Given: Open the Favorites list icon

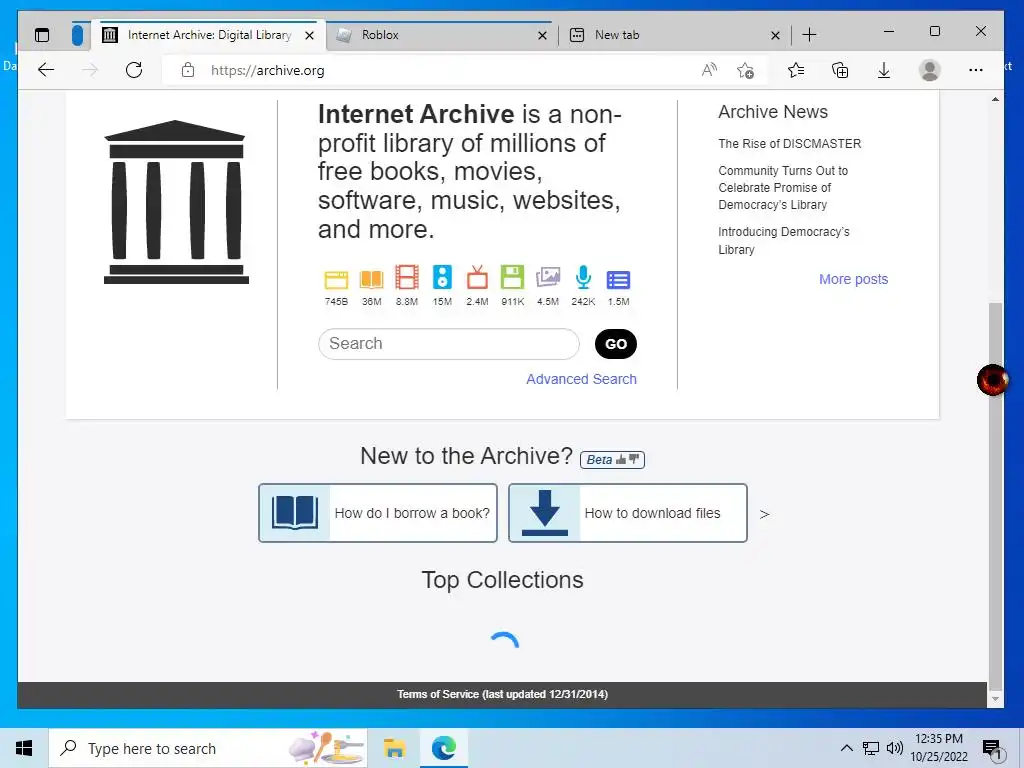Looking at the screenshot, I should 795,70.
